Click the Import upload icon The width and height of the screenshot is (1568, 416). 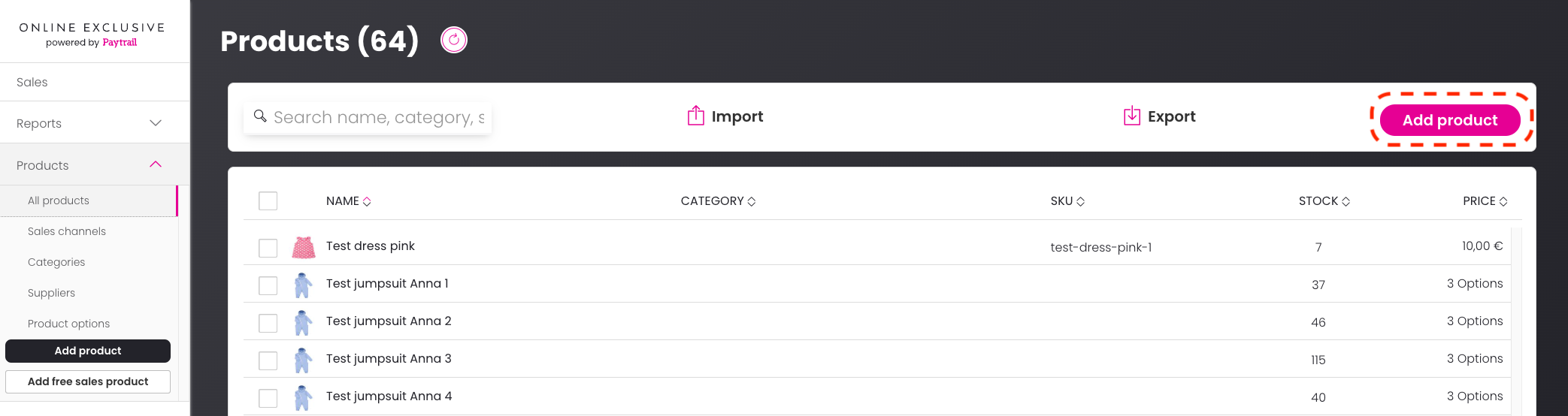point(696,116)
